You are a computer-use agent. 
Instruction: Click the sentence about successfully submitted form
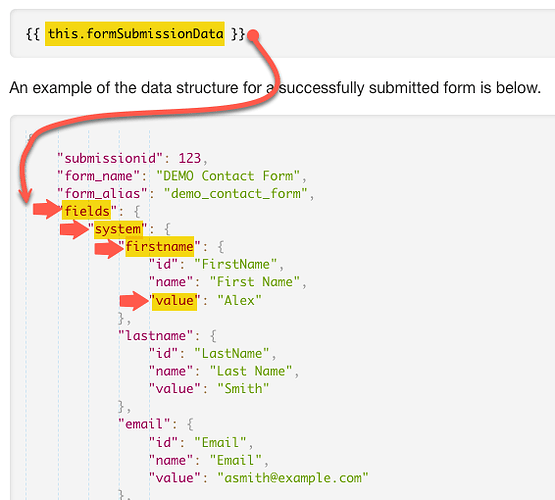point(275,88)
